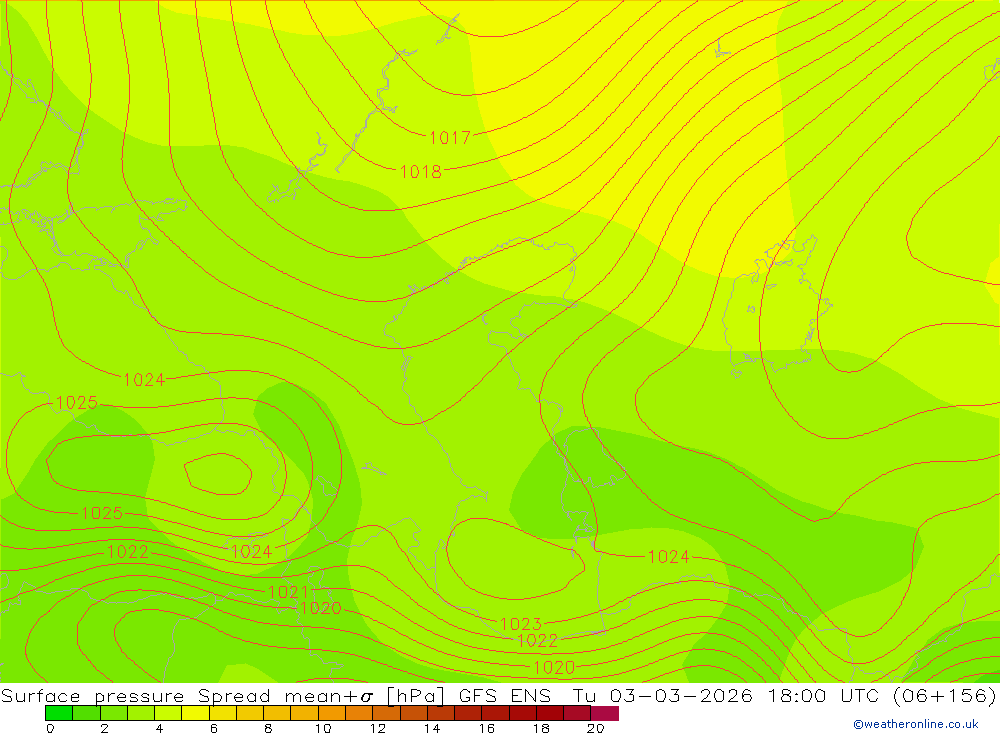This screenshot has width=1000, height=733.
Task: Select the legend swatch between 12 and 13
Action: 386,713
